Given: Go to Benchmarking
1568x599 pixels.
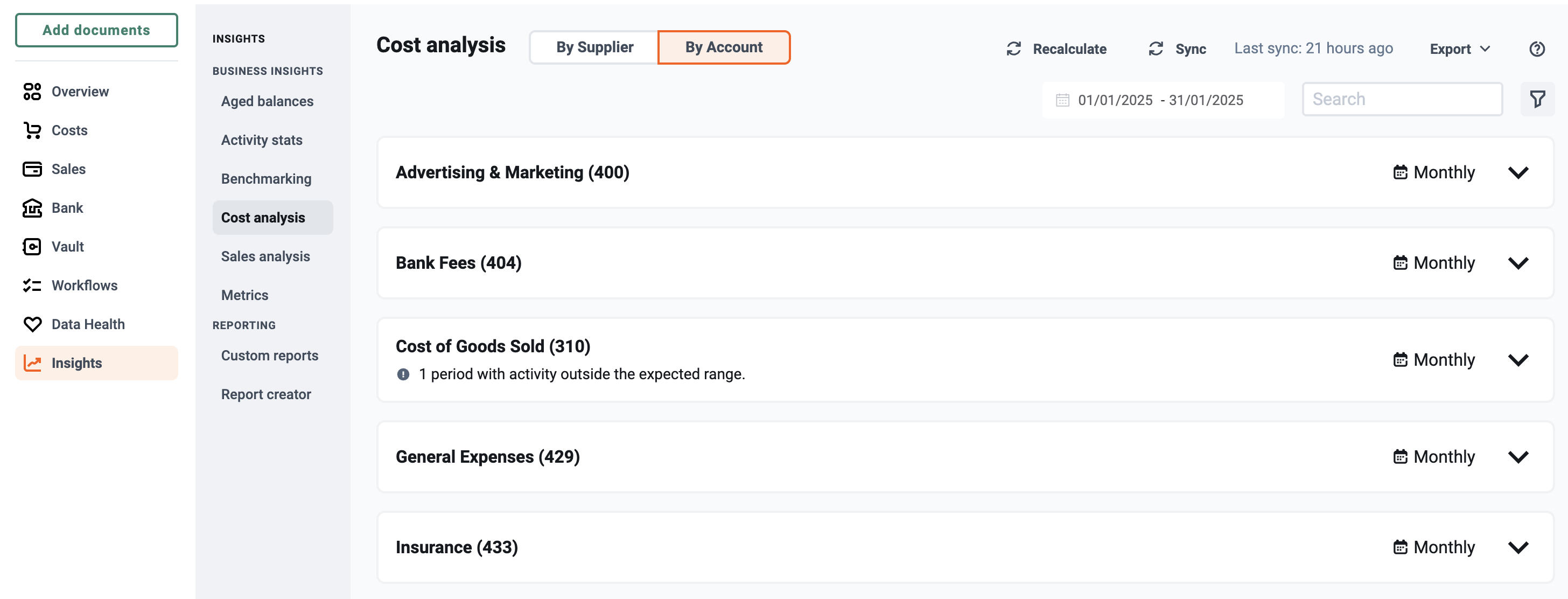Looking at the screenshot, I should click(266, 179).
